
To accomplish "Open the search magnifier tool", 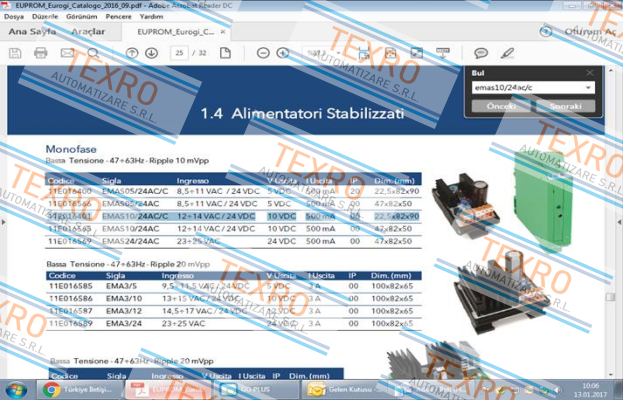I will (x=93, y=53).
